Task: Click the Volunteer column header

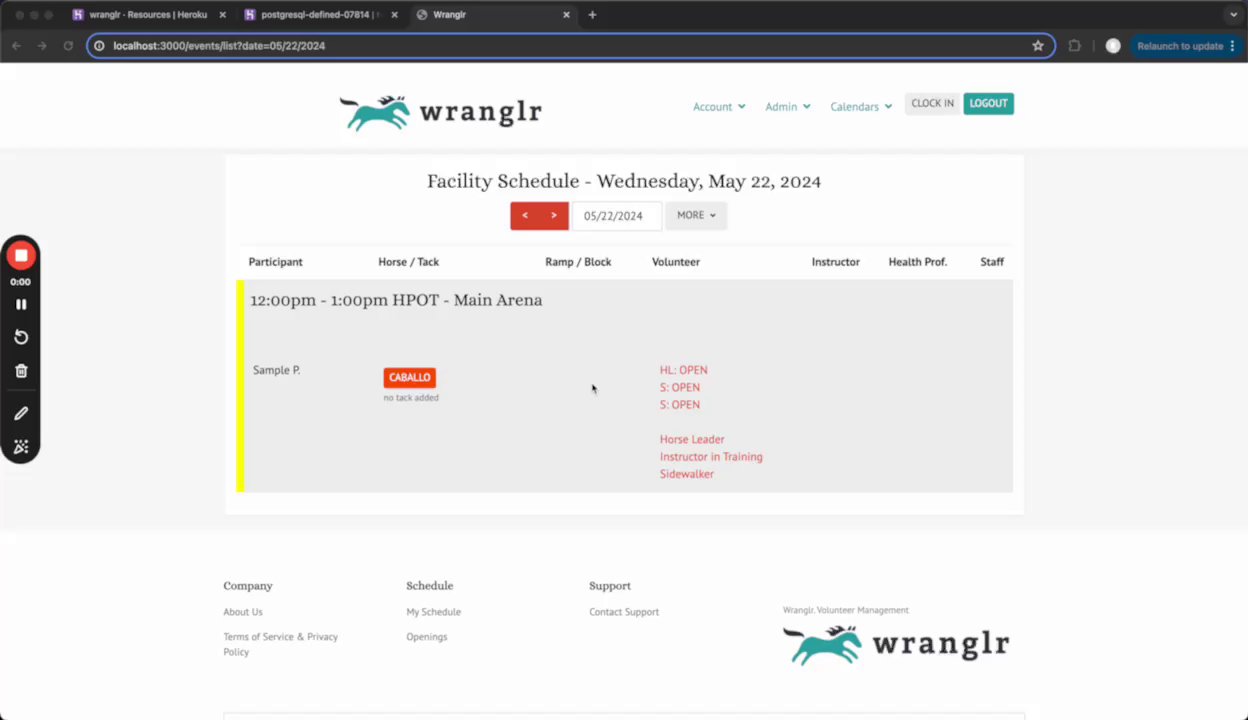Action: pos(676,262)
